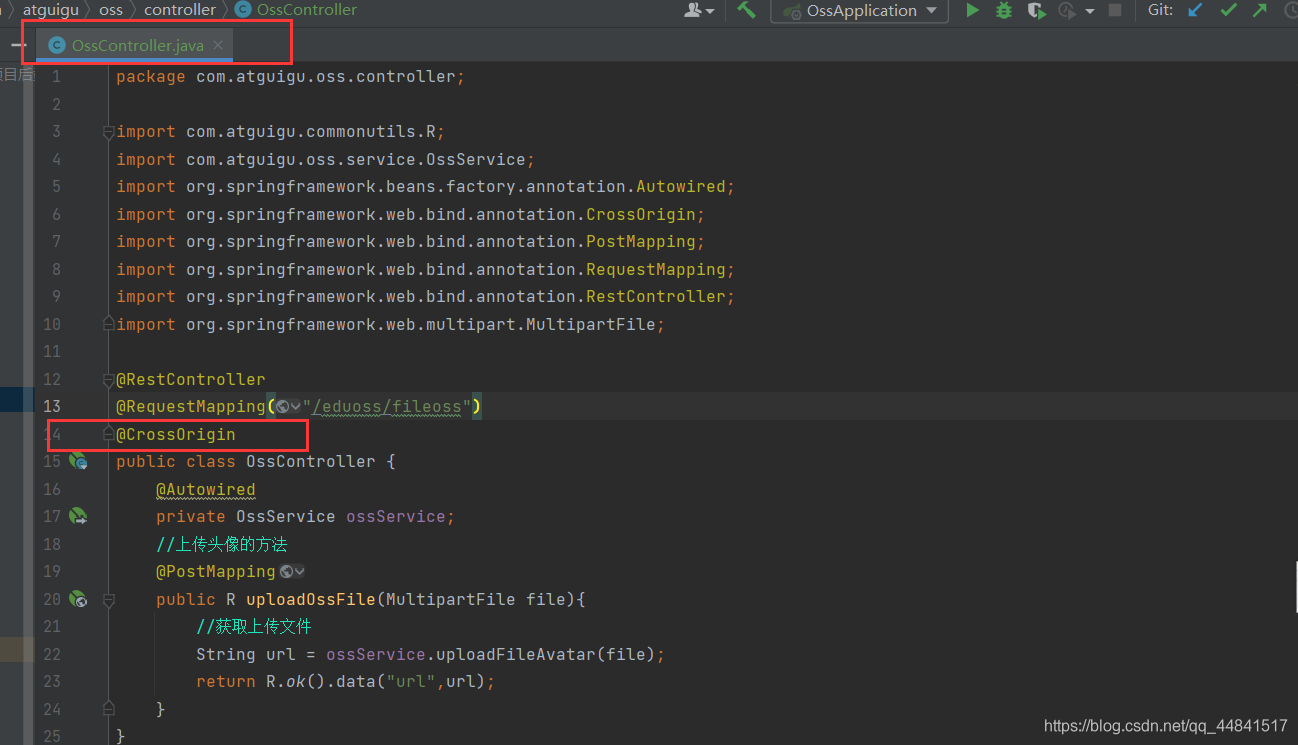This screenshot has height=745, width=1298.
Task: Click Spring bean gutter icon beside OssController class
Action: [78, 461]
